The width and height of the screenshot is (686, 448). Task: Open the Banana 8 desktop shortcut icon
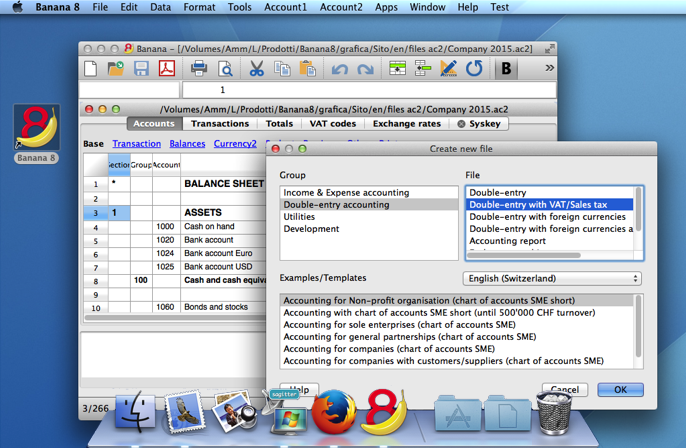click(x=37, y=127)
